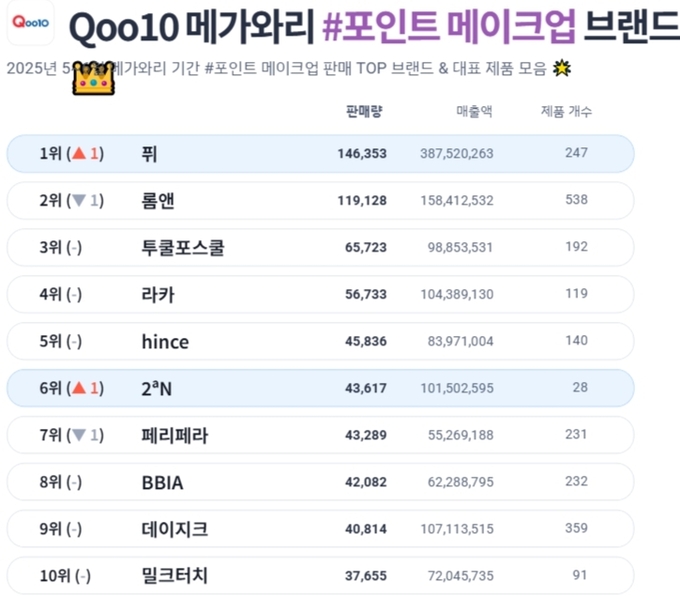Click product count 359
The width and height of the screenshot is (680, 596).
[x=576, y=528]
